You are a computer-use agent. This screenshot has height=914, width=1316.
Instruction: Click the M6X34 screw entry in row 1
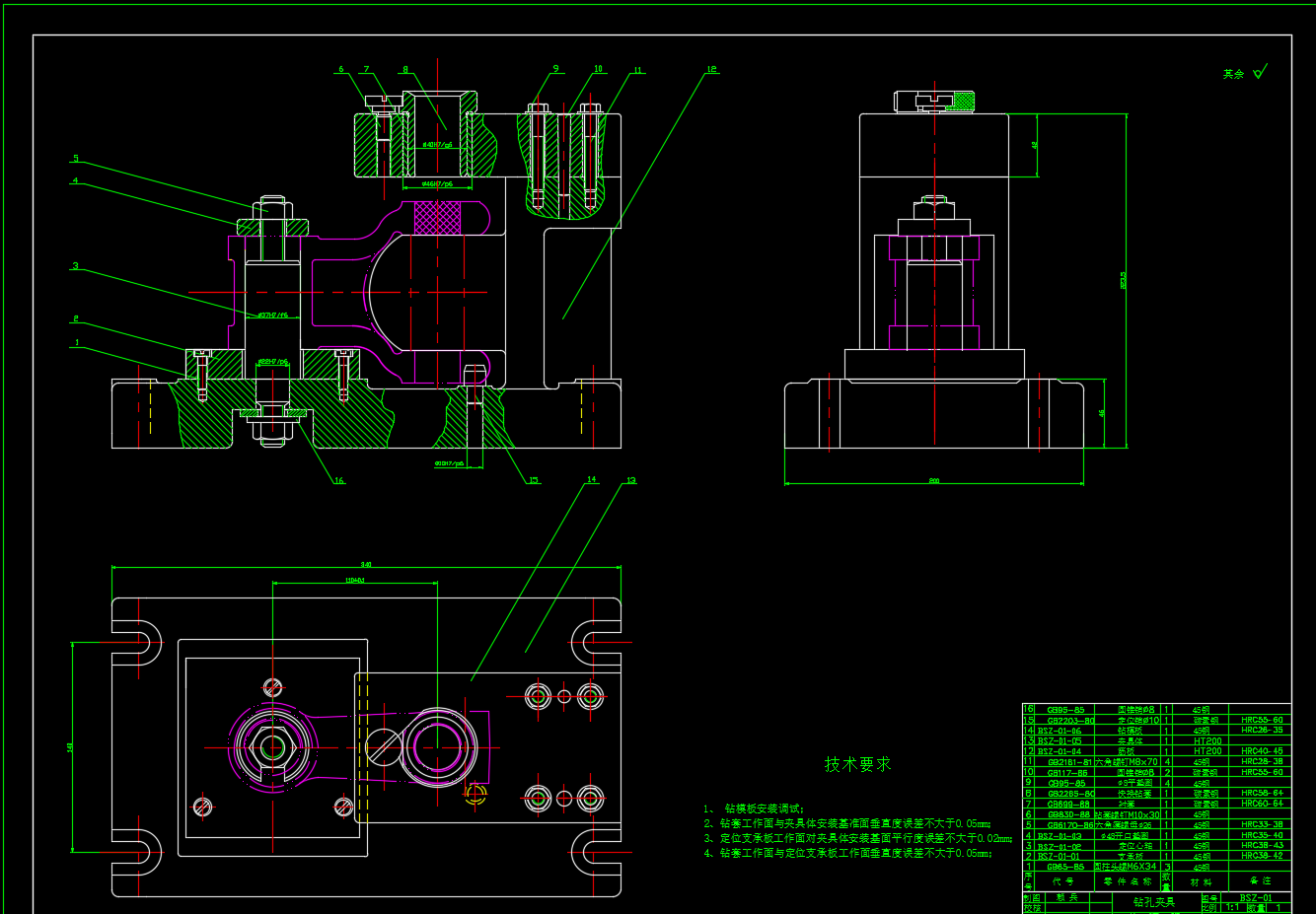coord(1127,867)
